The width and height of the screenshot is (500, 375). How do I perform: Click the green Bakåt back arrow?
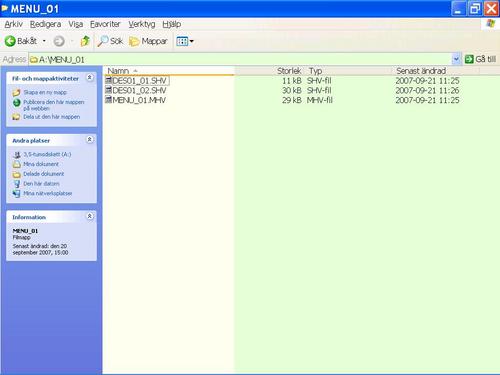point(10,41)
